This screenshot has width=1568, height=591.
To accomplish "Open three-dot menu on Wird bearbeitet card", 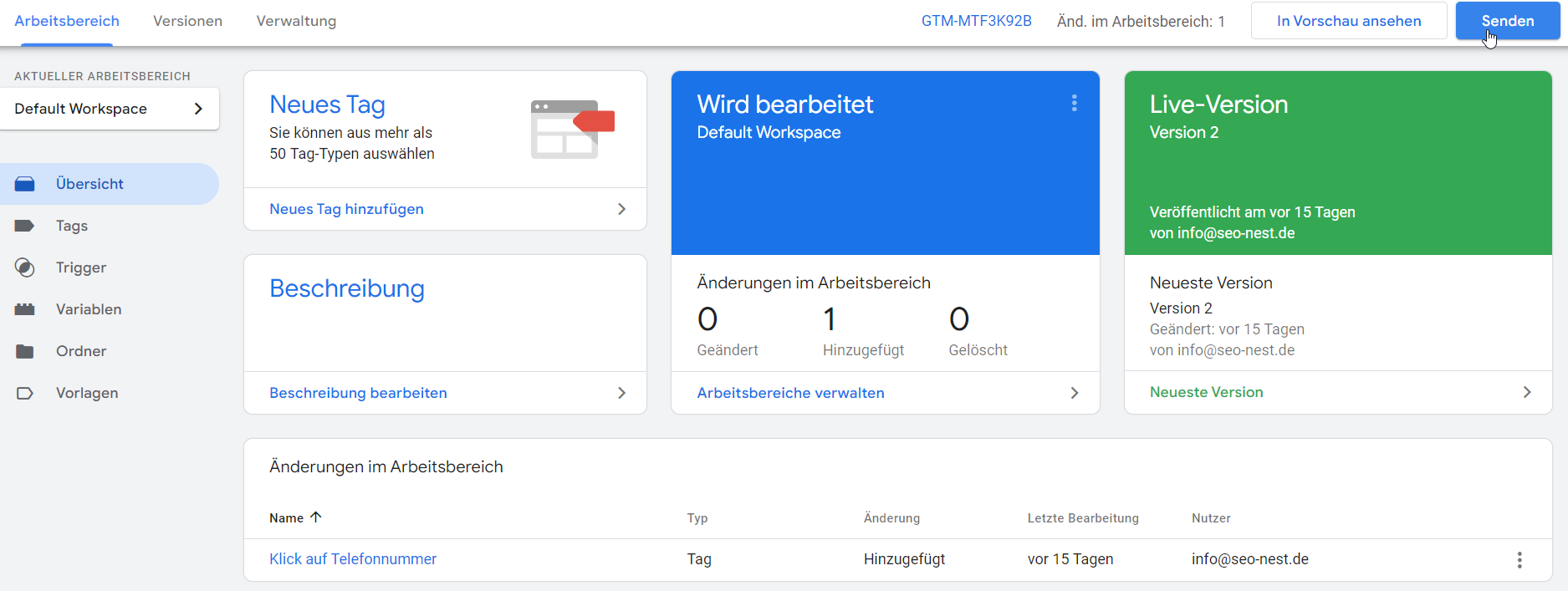I will click(1074, 103).
